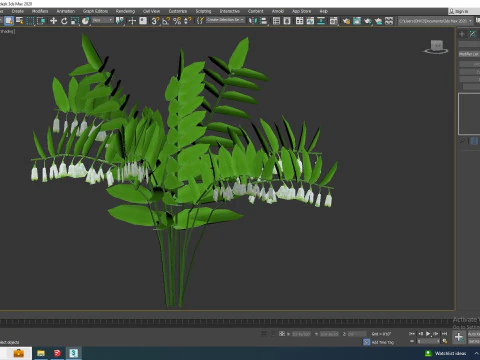The width and height of the screenshot is (480, 360).
Task: Click the Mirror tool icon
Action: [x=253, y=21]
